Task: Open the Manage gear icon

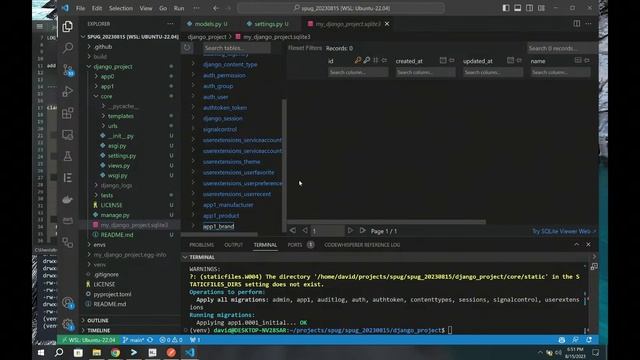Action: (x=68, y=324)
